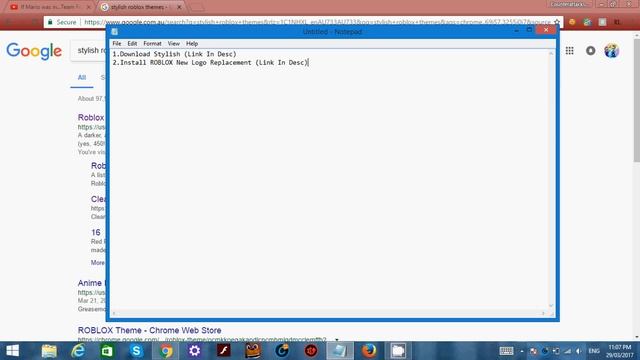The image size is (640, 360).
Task: Click the Secure padlock in Chrome address bar
Action: (x=50, y=22)
